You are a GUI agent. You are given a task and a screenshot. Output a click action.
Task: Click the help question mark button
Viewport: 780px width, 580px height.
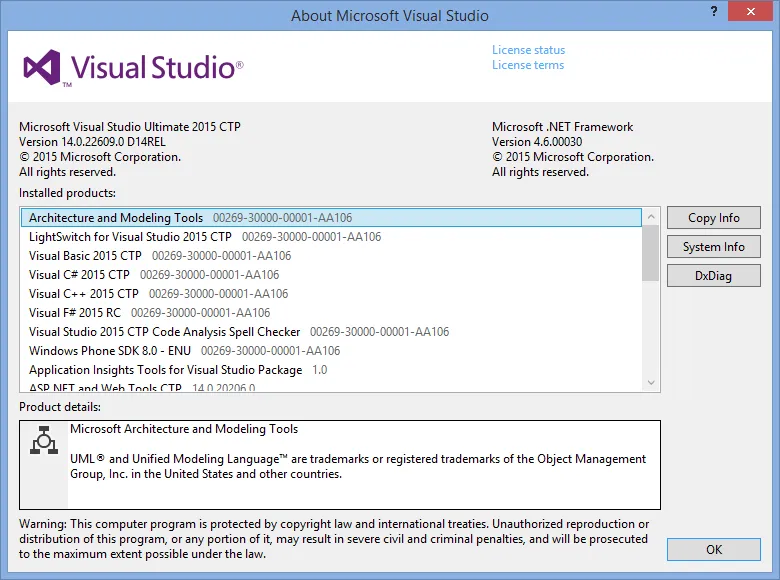pyautogui.click(x=714, y=11)
